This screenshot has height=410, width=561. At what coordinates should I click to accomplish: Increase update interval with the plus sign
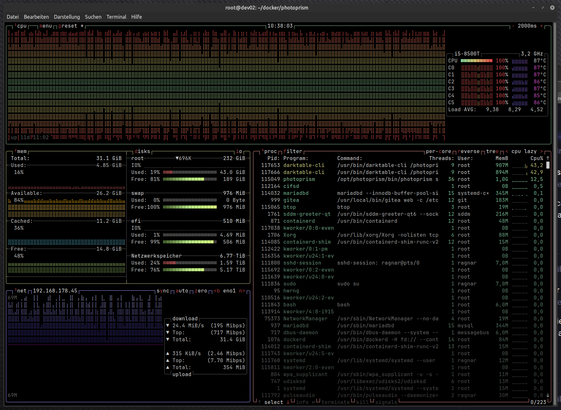541,26
